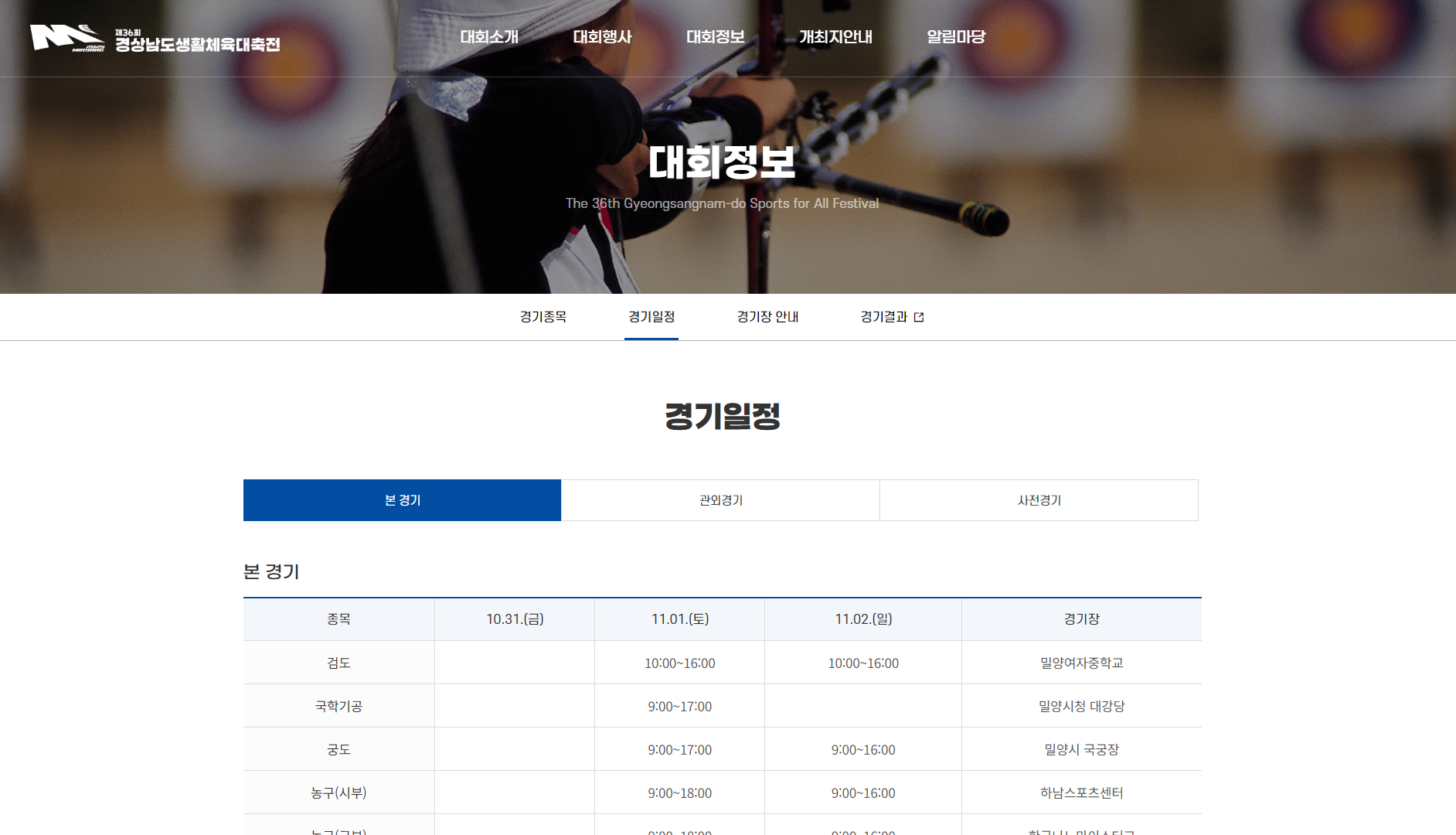1456x835 pixels.
Task: Click the 하남스포츠센터 venue cell
Action: pyautogui.click(x=1081, y=792)
